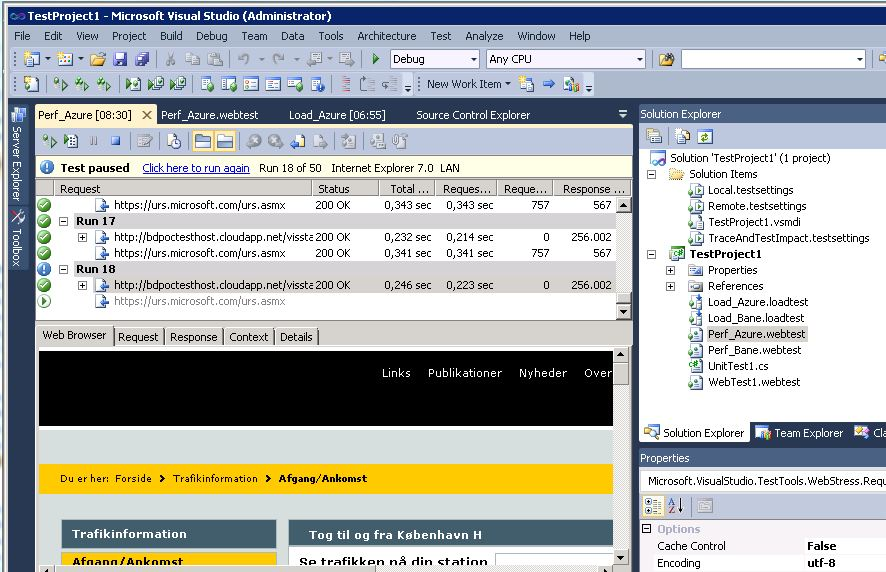The height and width of the screenshot is (572, 886).
Task: Click the Alphabetical sort icon in Properties
Action: coord(675,506)
